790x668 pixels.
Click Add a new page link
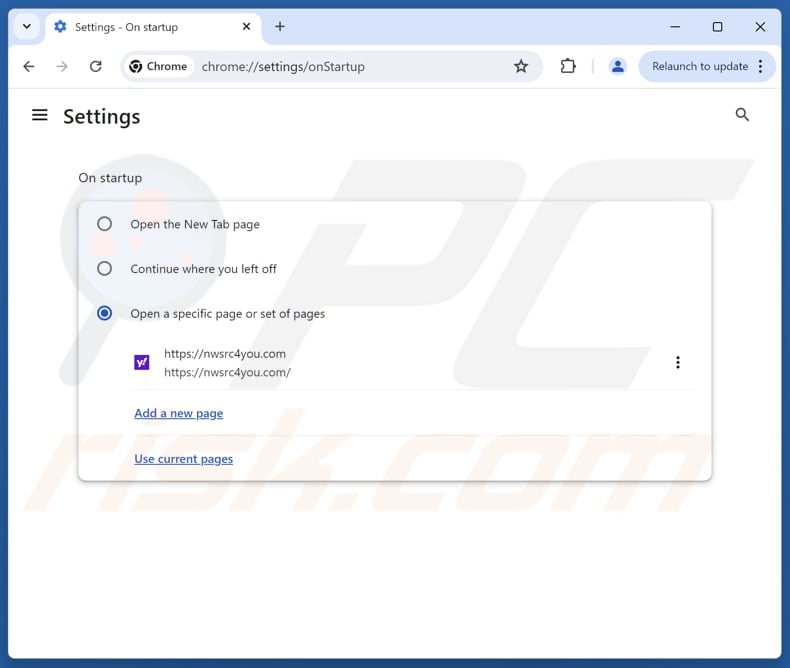point(178,414)
